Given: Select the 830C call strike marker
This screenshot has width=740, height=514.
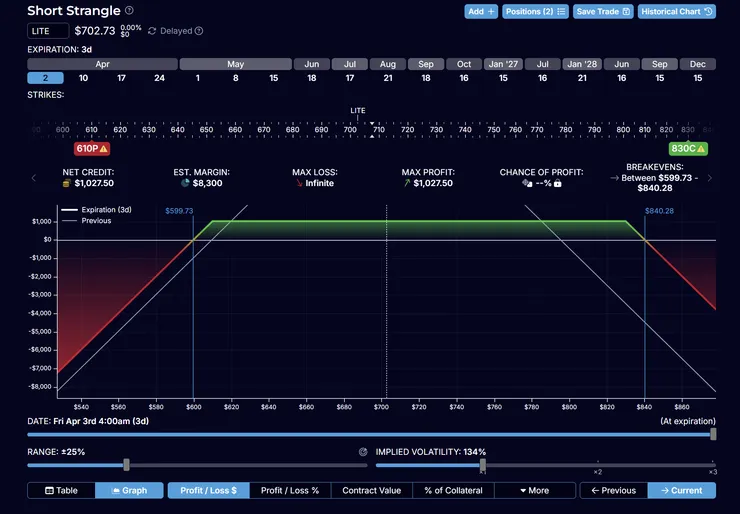Looking at the screenshot, I should point(689,148).
